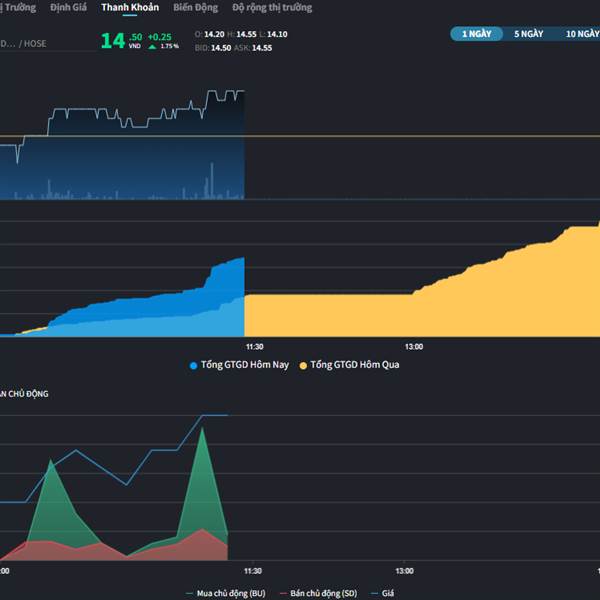Click the low price 14.10
This screenshot has height=600, width=600.
click(x=277, y=34)
